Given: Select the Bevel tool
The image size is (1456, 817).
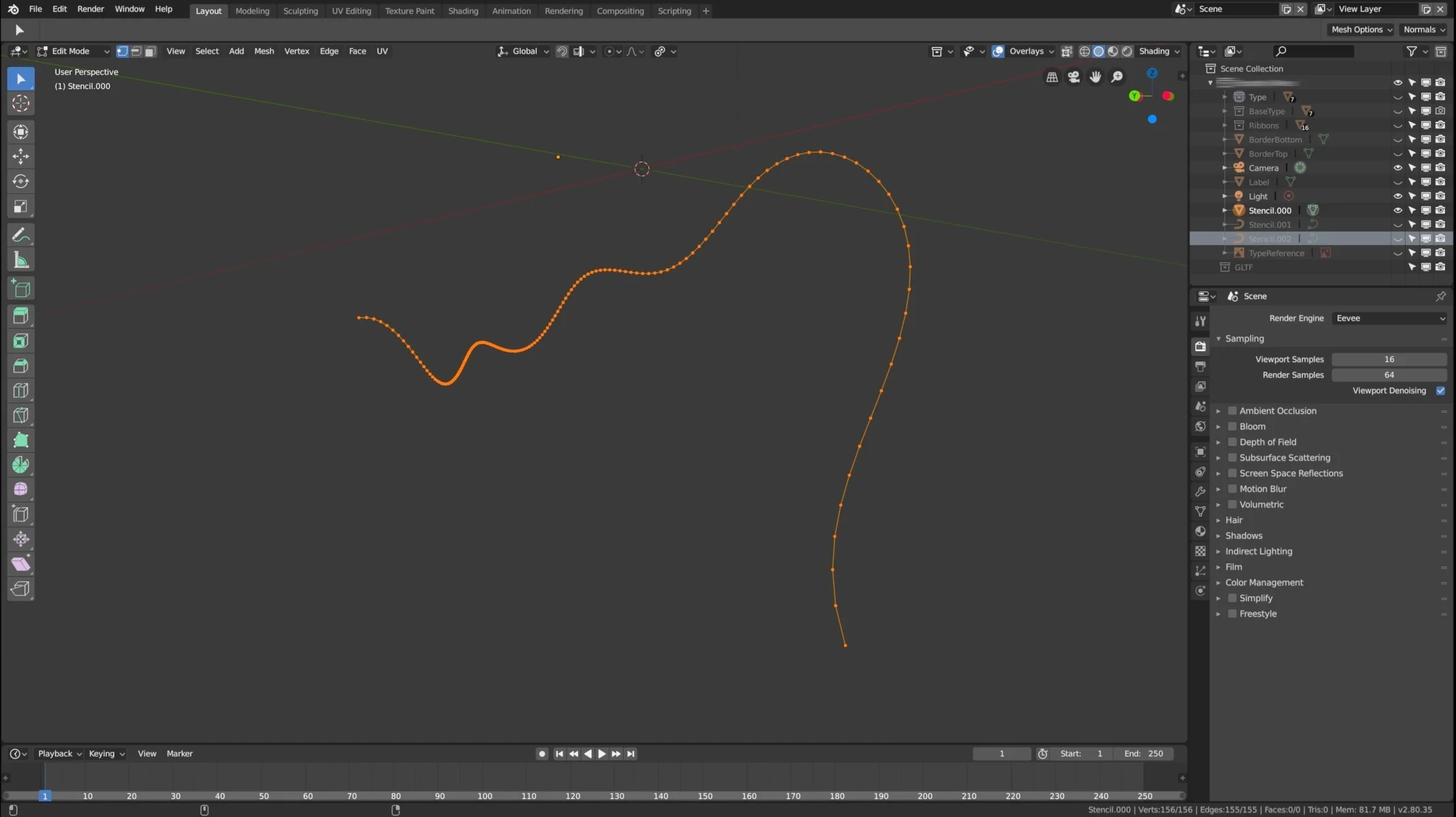Looking at the screenshot, I should [x=20, y=366].
